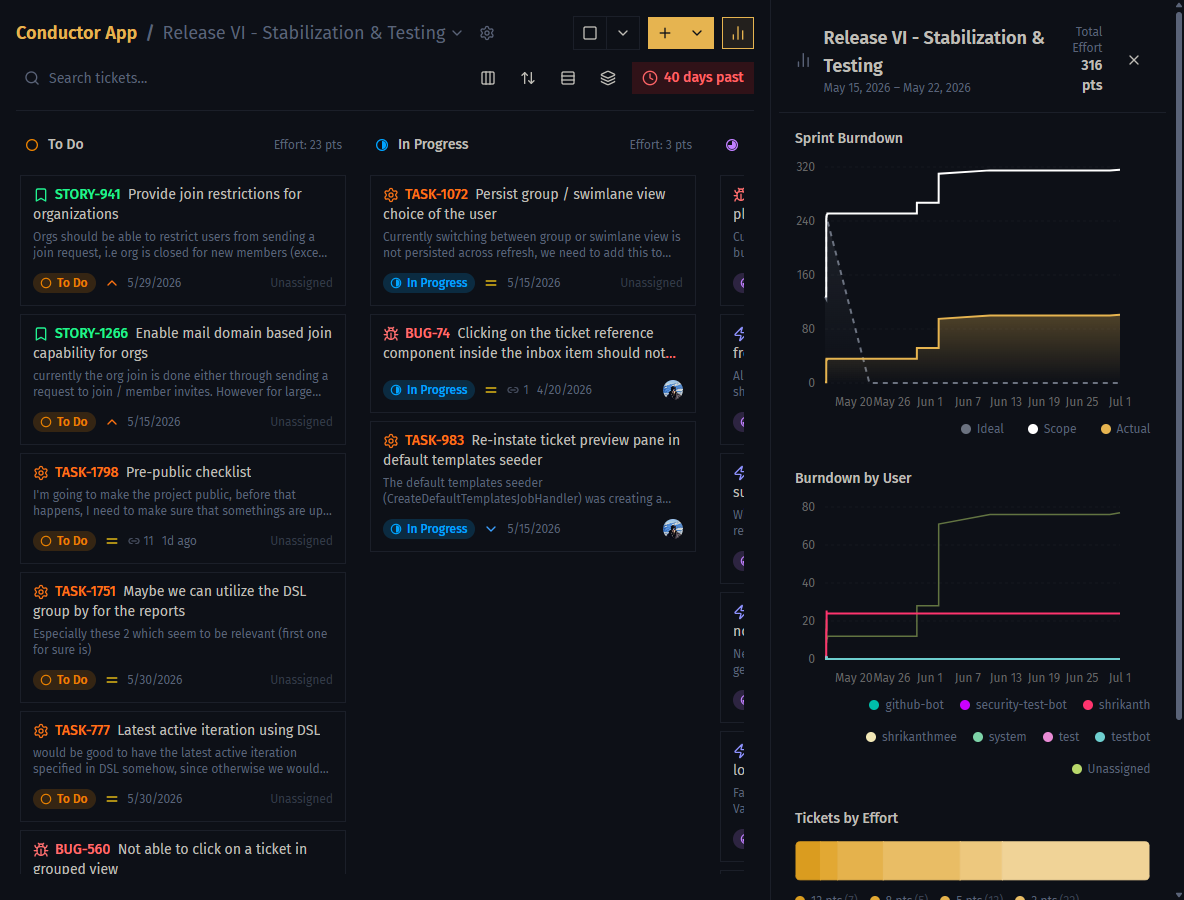Screen dimensions: 1184x900
Task: Open ticket TASK-1798 Pre-public checklist
Action: pos(183,508)
